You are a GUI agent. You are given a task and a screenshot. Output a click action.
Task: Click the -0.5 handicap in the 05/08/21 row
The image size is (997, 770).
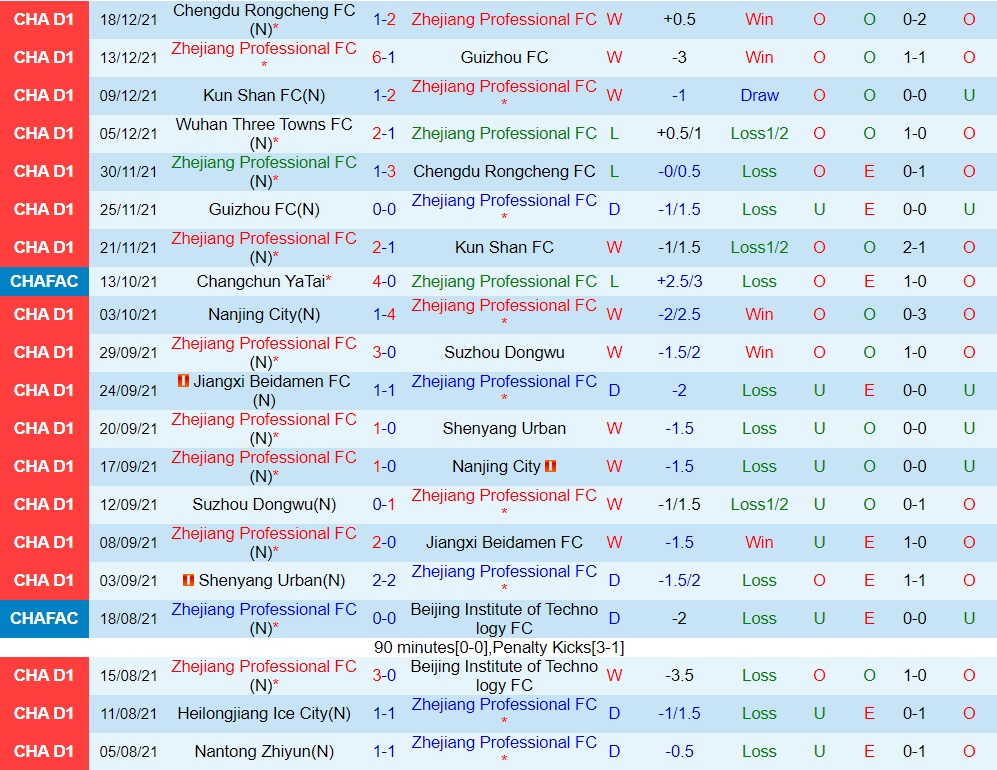pyautogui.click(x=679, y=751)
